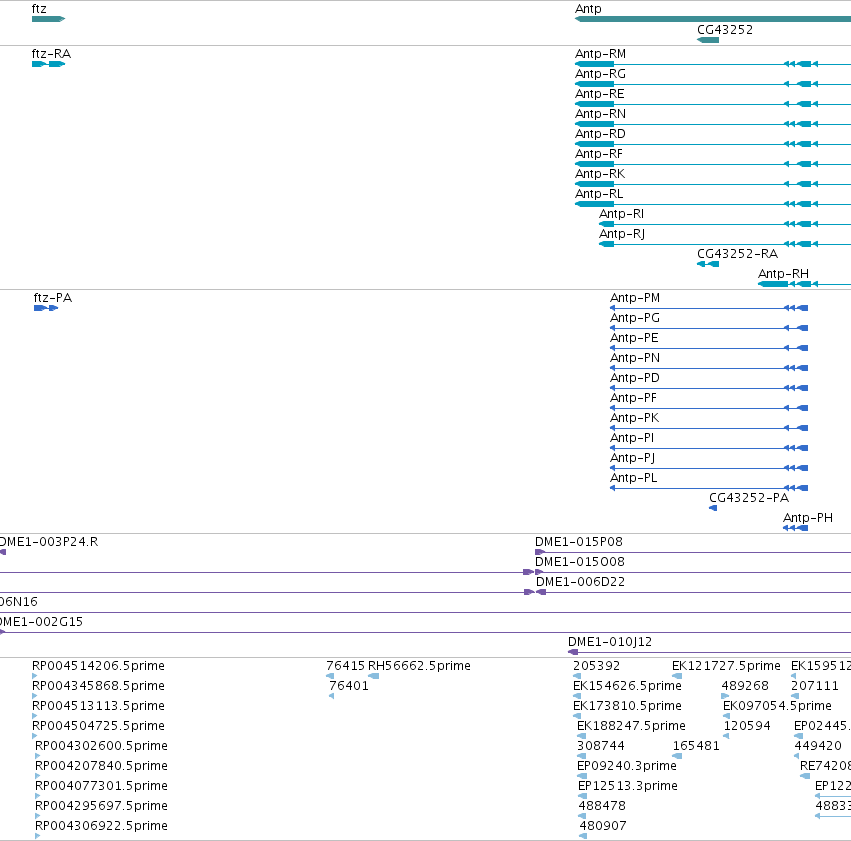851x841 pixels.
Task: Open the DME1-015O08 clone label
Action: [x=580, y=562]
